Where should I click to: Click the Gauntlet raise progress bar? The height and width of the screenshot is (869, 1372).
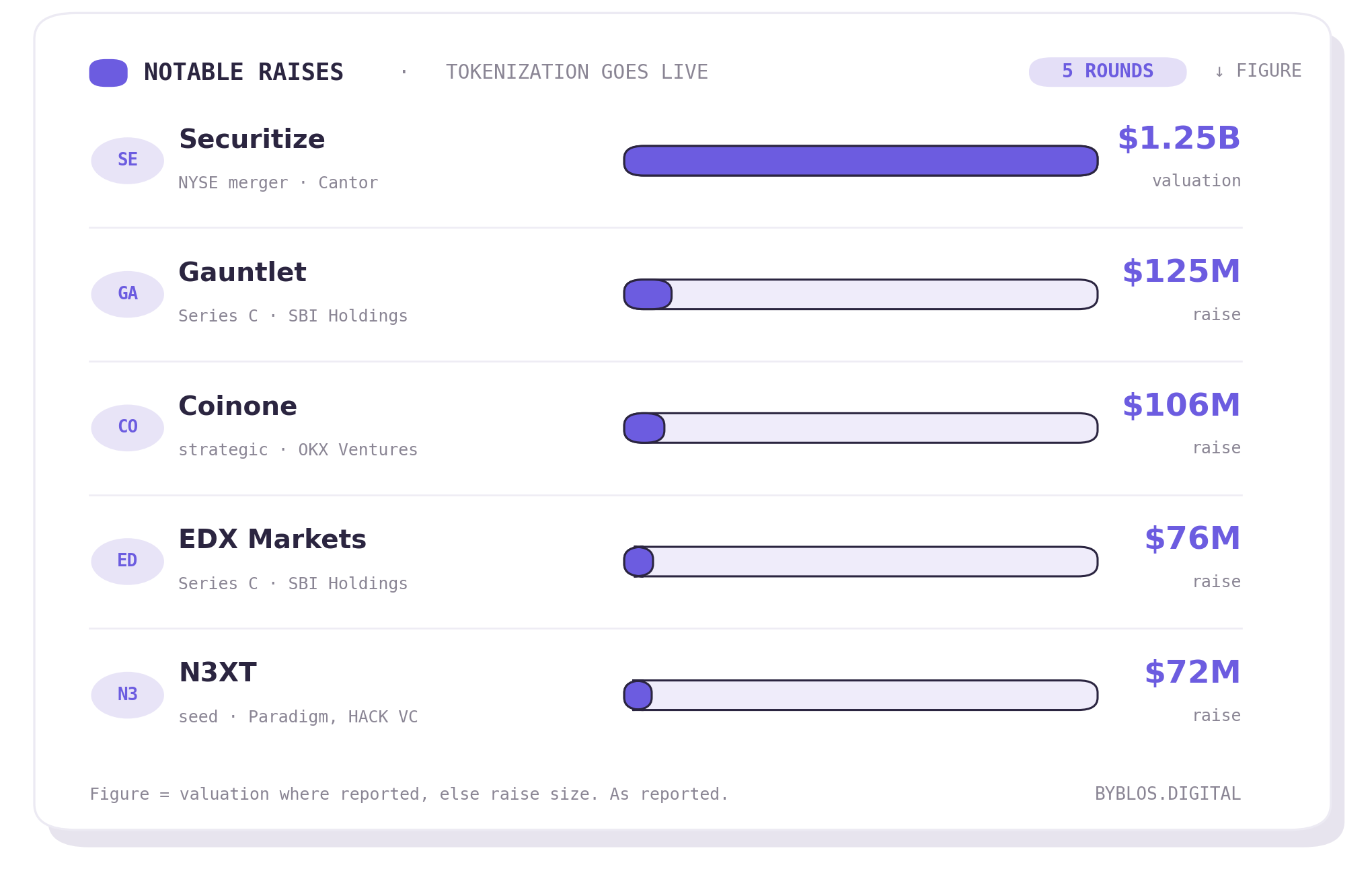click(x=861, y=295)
